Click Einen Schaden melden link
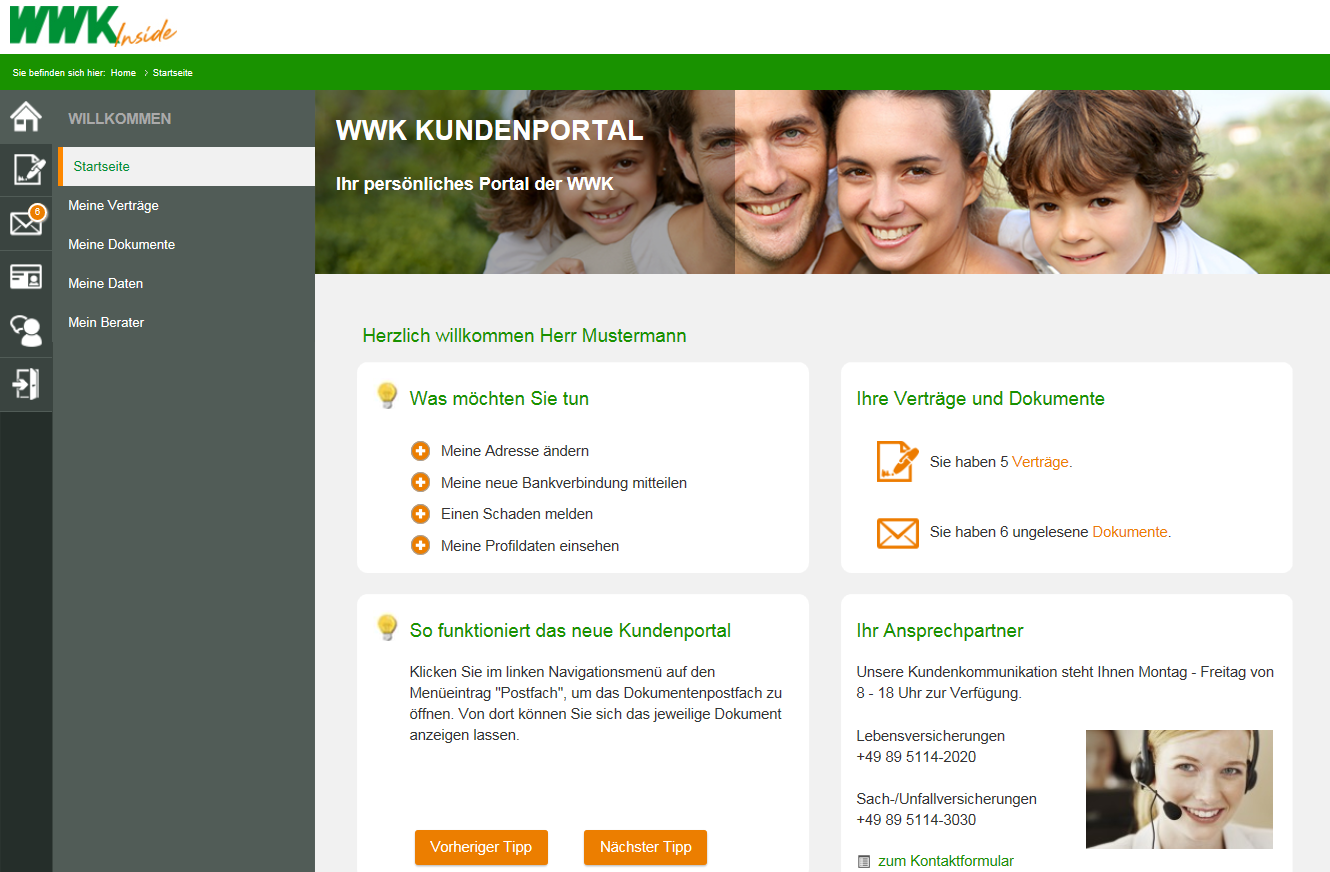The width and height of the screenshot is (1330, 872). 517,514
